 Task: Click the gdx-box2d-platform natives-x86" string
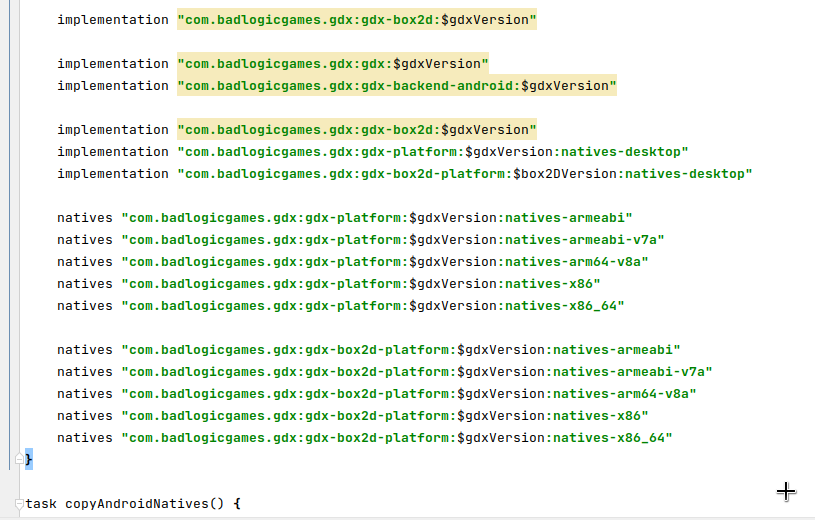[385, 416]
